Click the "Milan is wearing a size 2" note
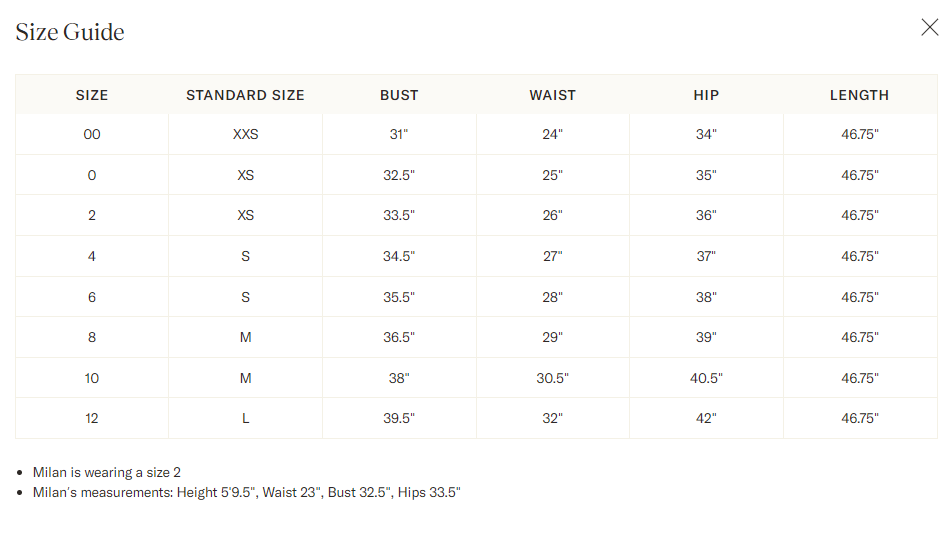952x537 pixels. tap(107, 472)
